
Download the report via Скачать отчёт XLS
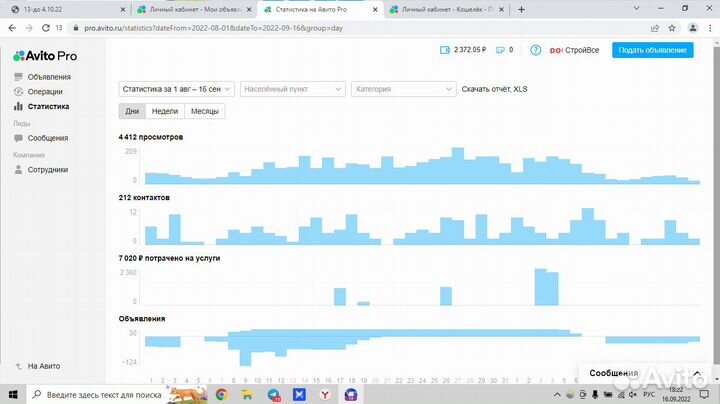pos(494,89)
